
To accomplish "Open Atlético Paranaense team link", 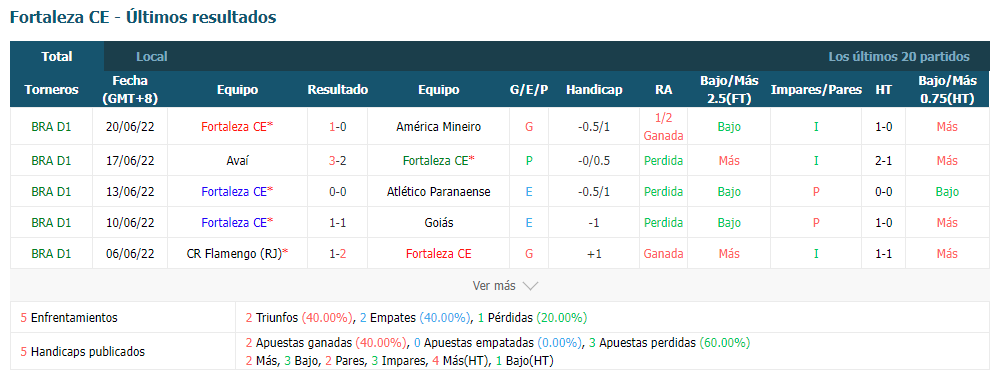I will (x=438, y=192).
